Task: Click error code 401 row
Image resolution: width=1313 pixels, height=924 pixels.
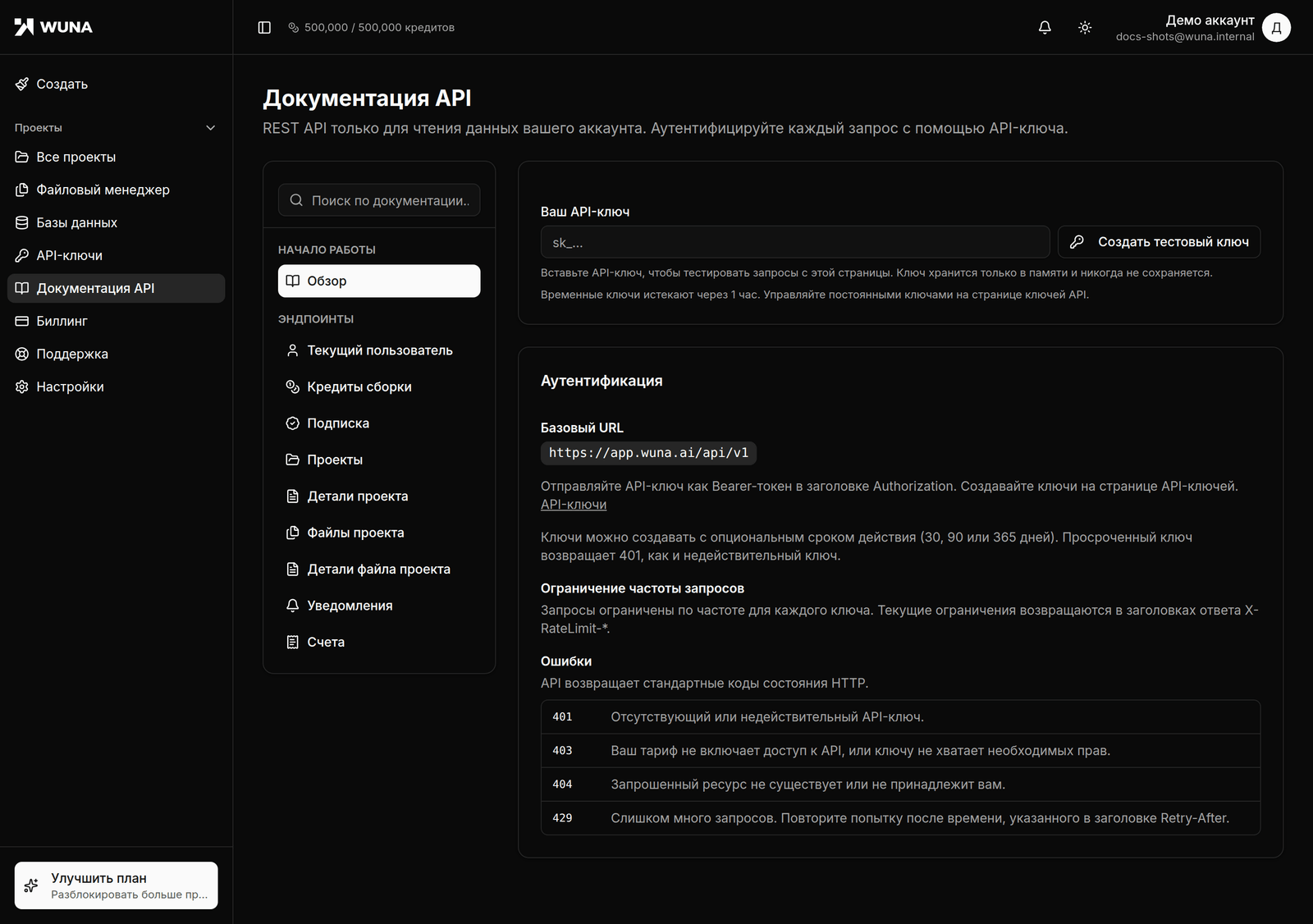Action: pos(900,717)
